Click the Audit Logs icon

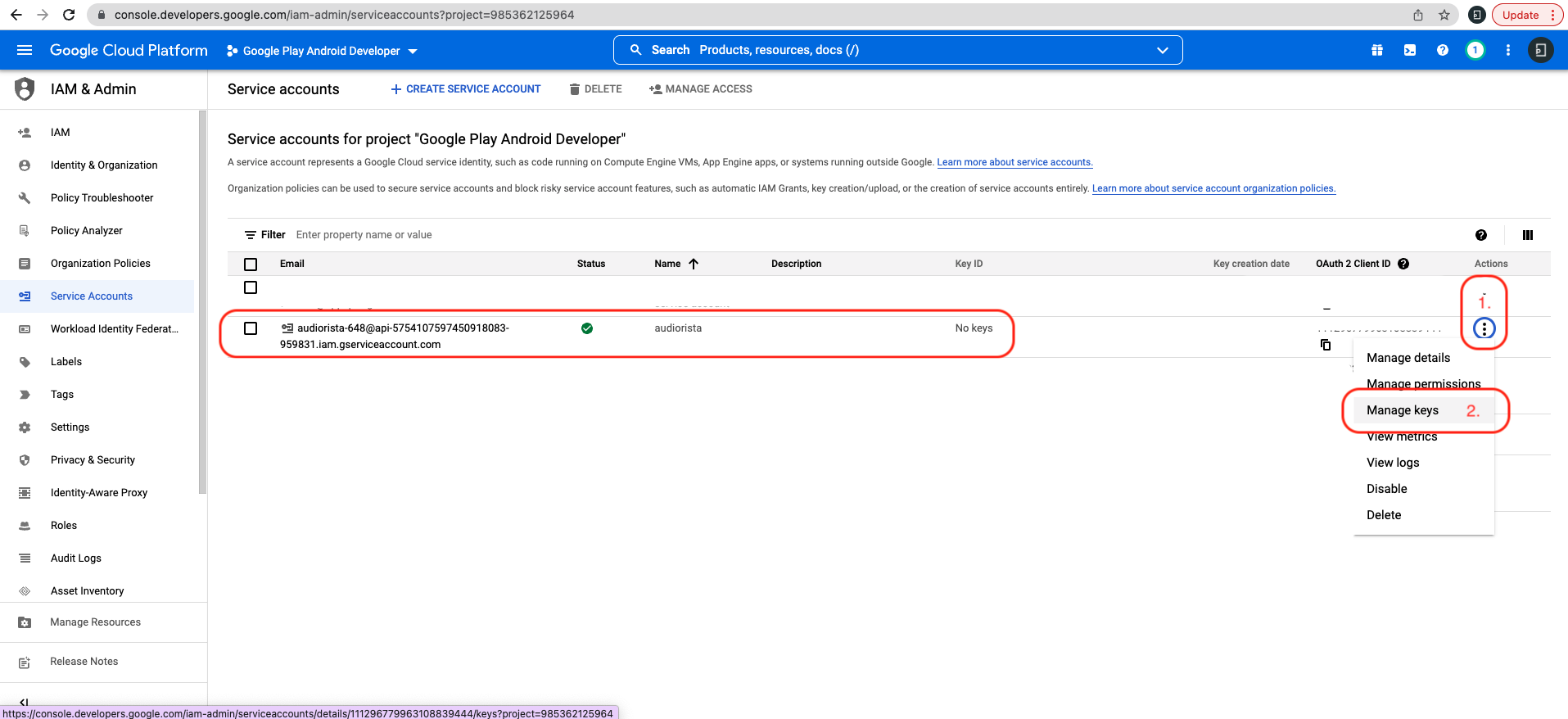point(25,558)
